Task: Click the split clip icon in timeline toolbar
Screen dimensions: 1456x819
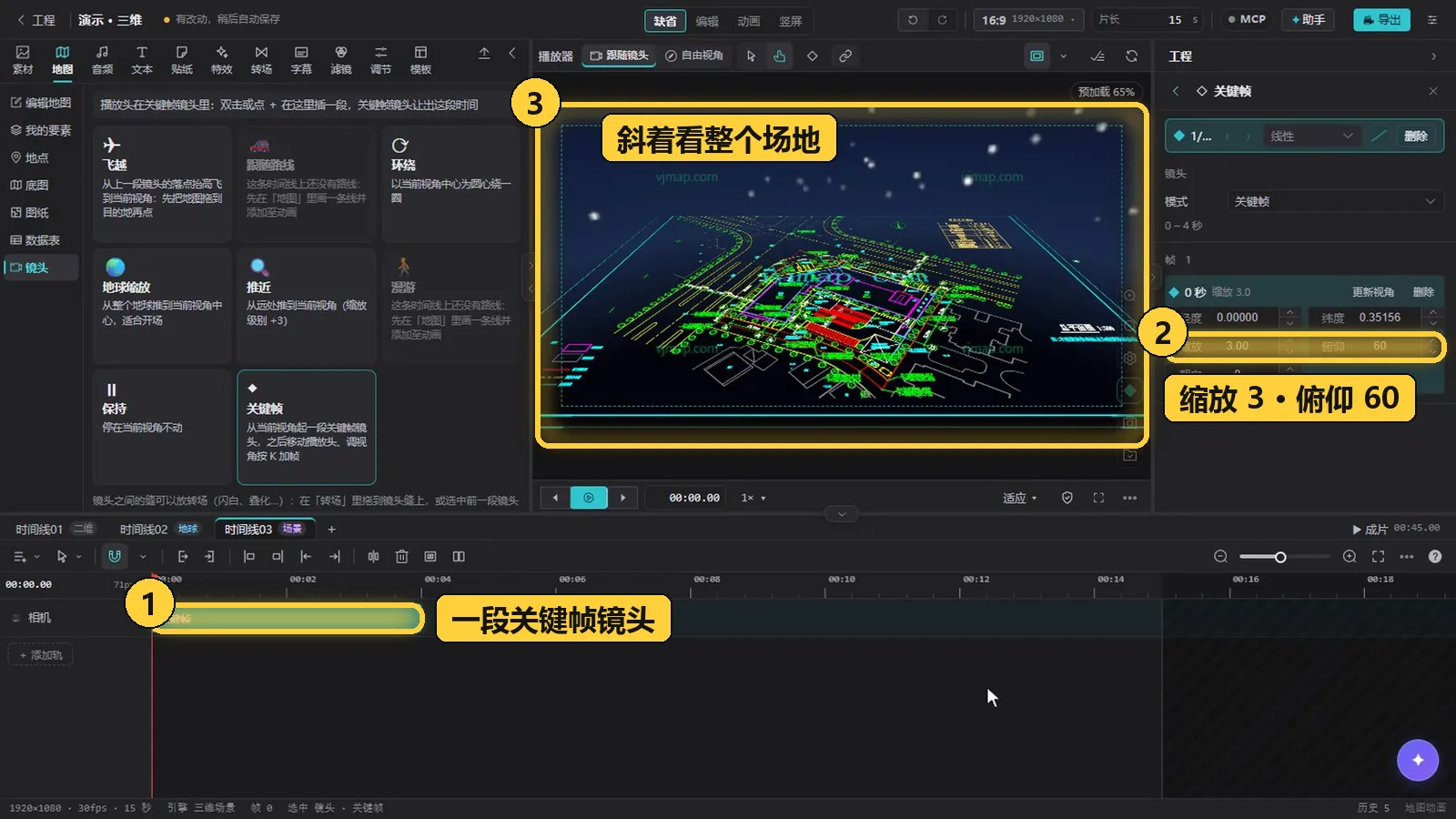Action: [373, 556]
